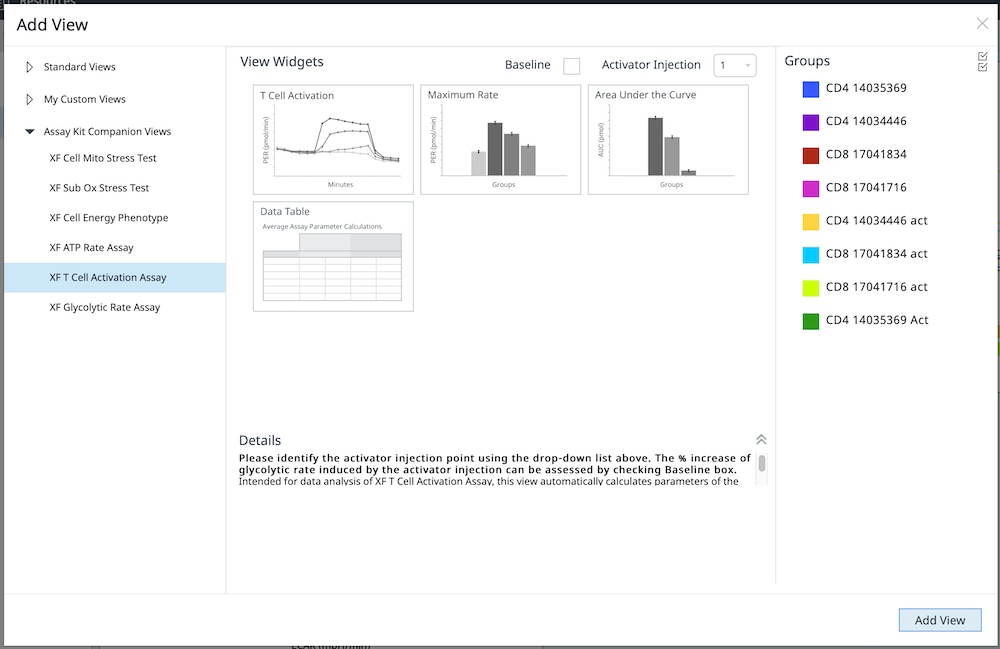This screenshot has height=649, width=1000.
Task: Expand the Standard Views tree node
Action: pyautogui.click(x=29, y=67)
